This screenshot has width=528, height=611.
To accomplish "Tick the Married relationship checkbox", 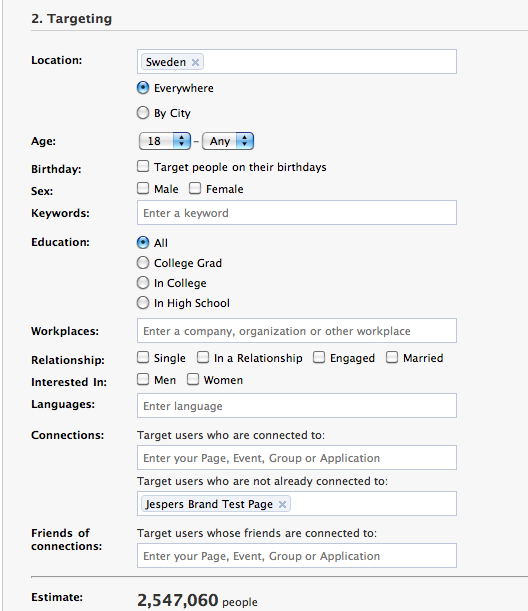I will tap(392, 357).
